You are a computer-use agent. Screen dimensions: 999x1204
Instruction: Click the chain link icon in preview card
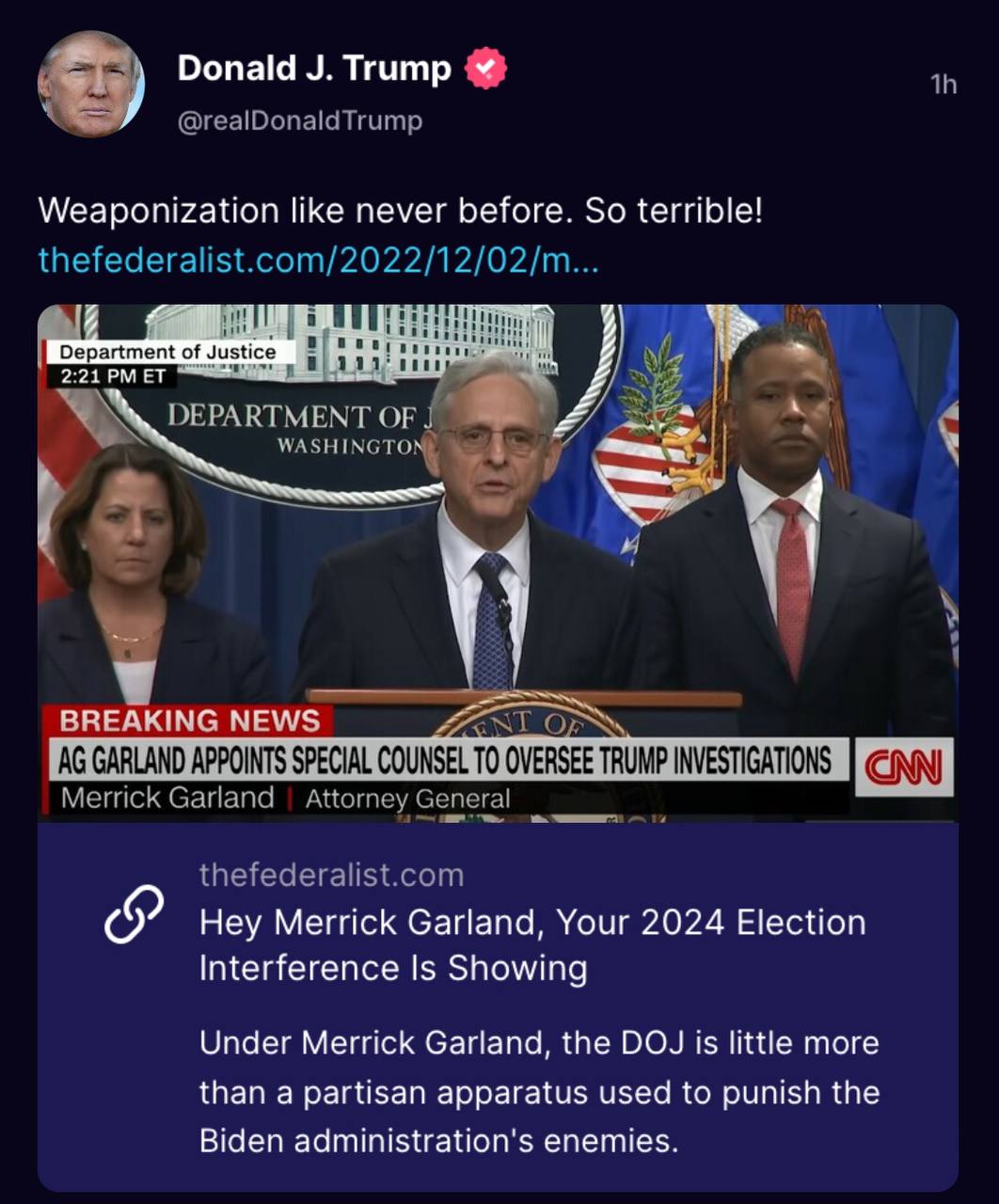pyautogui.click(x=134, y=914)
